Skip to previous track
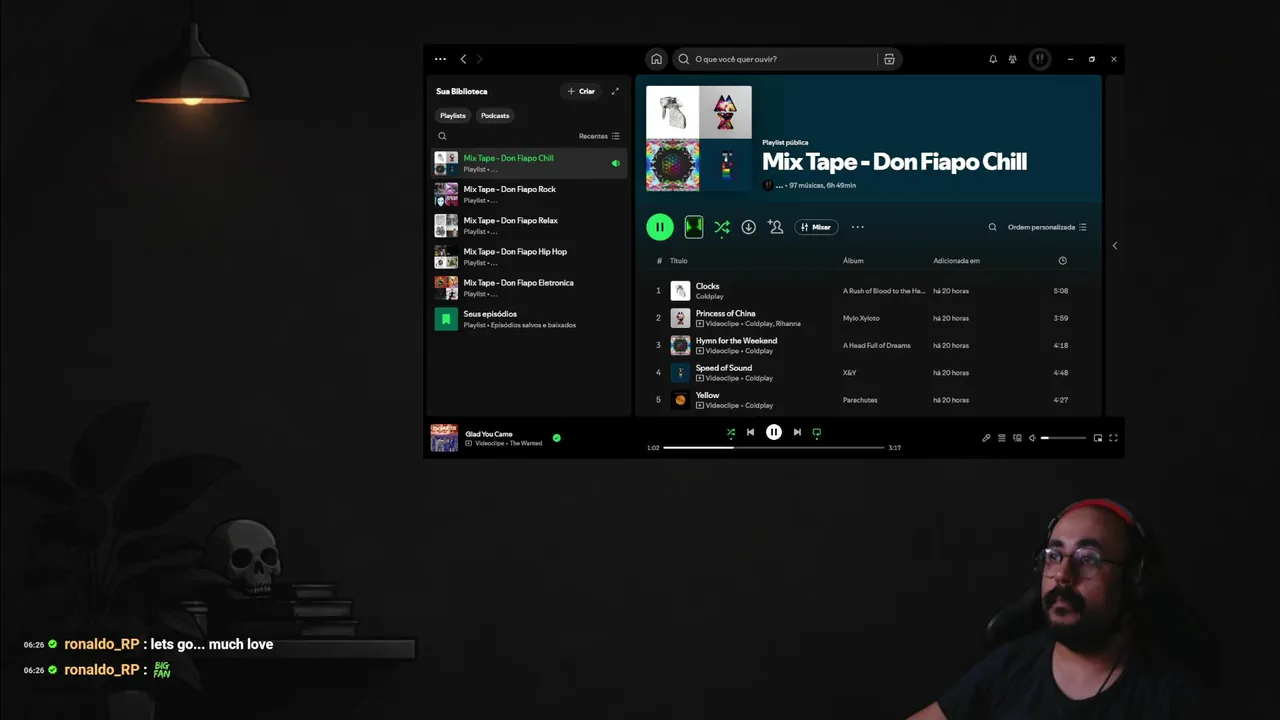The image size is (1280, 720). point(750,432)
